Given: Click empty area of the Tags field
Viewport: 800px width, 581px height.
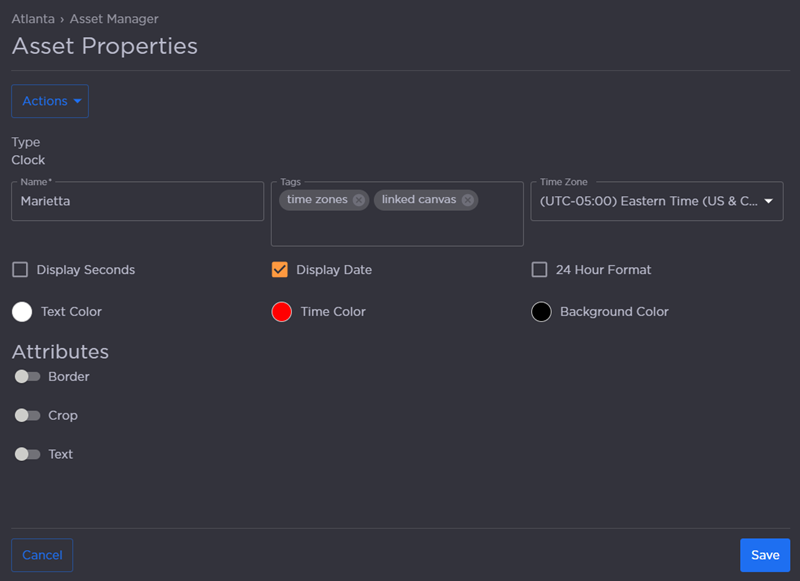Looking at the screenshot, I should click(397, 230).
